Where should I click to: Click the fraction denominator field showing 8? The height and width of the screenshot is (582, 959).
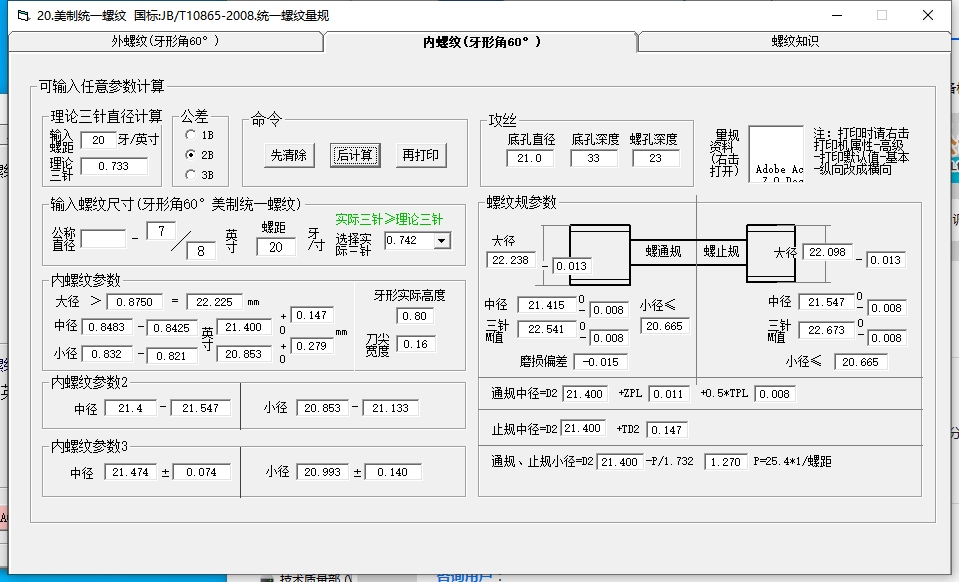[201, 251]
